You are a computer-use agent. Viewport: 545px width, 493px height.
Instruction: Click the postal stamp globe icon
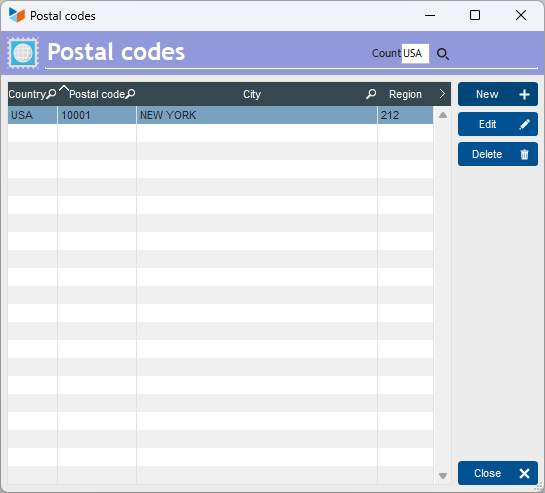(x=23, y=53)
